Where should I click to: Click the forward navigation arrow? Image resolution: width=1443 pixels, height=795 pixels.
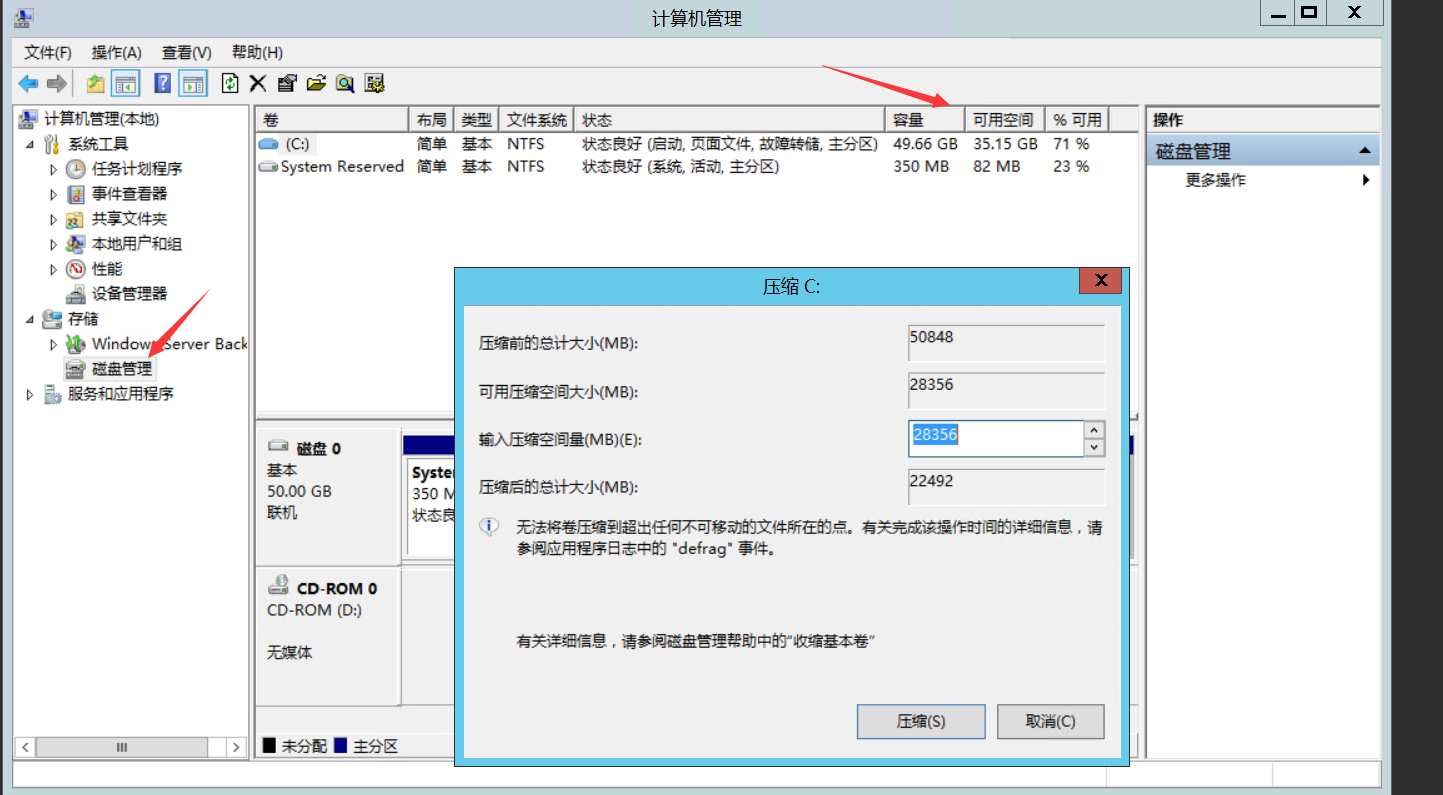pyautogui.click(x=56, y=83)
